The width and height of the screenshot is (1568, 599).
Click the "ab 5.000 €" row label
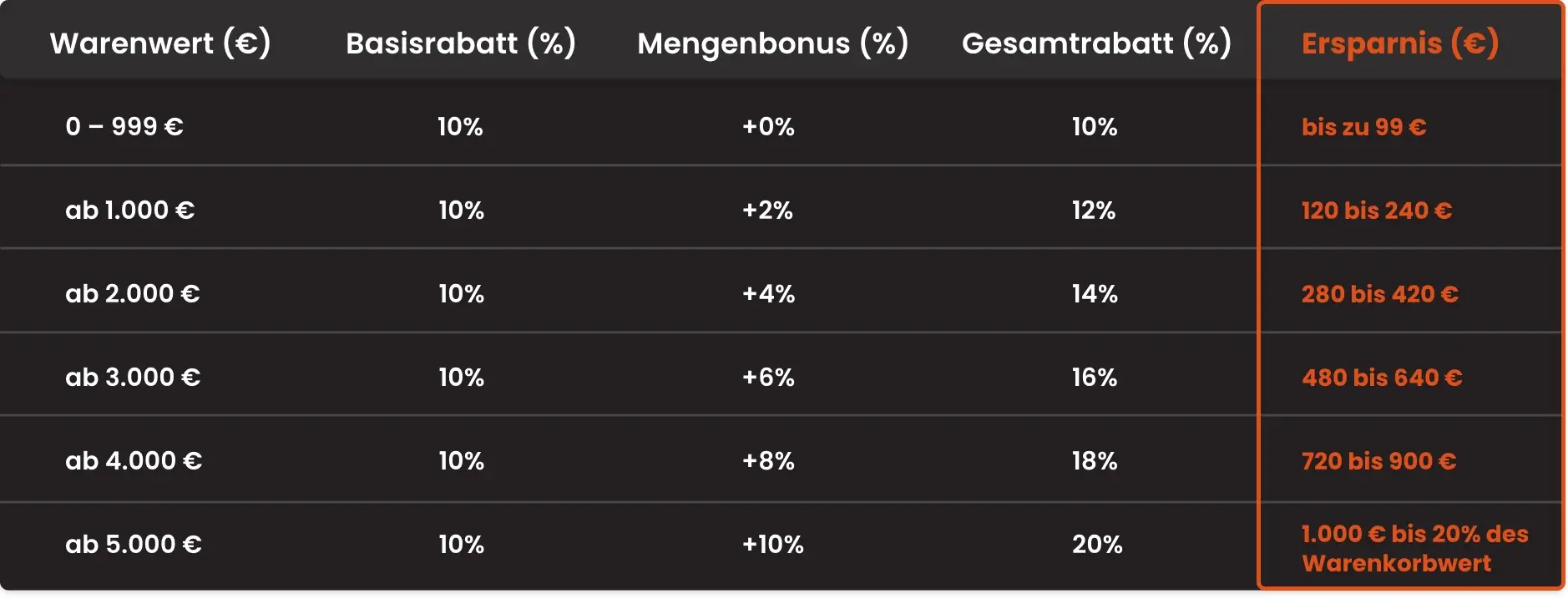[x=134, y=545]
